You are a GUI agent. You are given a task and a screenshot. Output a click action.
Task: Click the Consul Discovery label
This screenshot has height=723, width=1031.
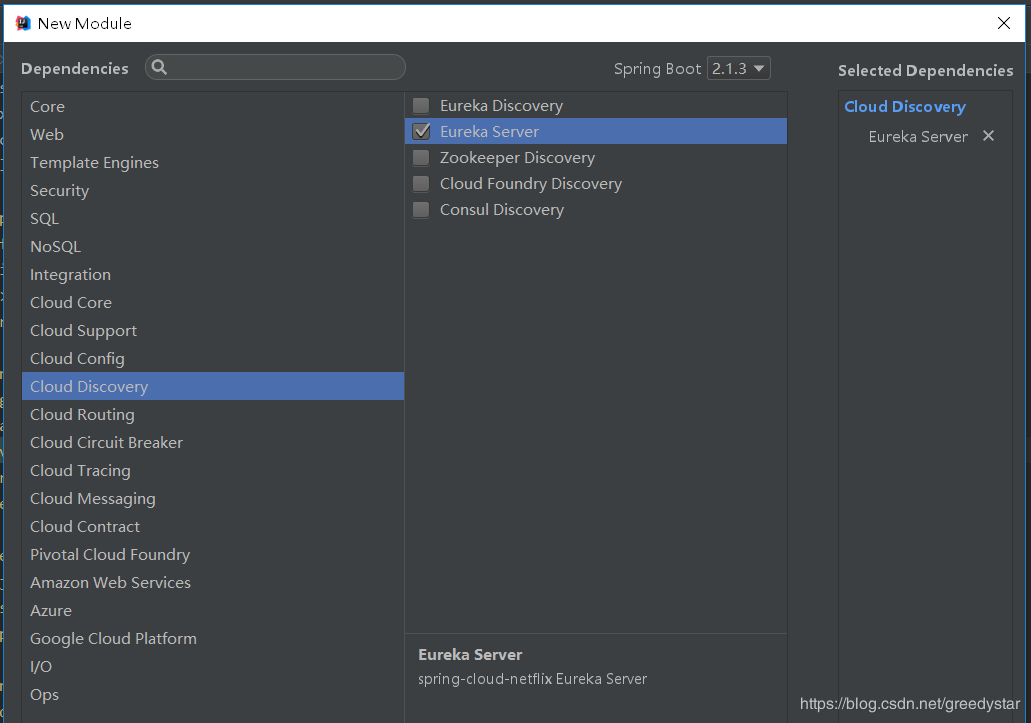pos(502,210)
